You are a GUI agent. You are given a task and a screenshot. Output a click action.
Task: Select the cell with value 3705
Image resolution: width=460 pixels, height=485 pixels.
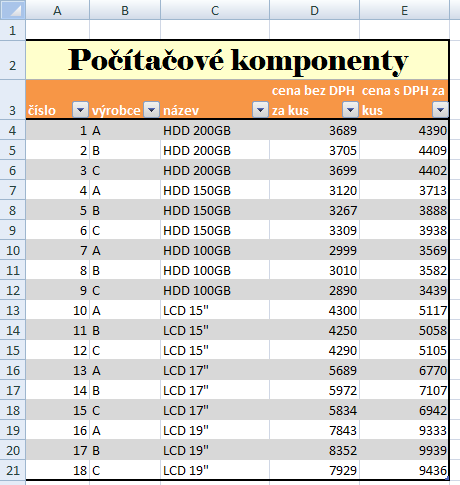[314, 150]
